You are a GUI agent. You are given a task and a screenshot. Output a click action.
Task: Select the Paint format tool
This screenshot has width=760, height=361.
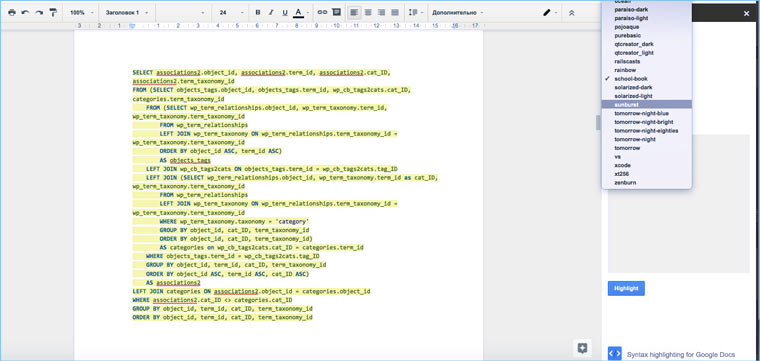53,13
